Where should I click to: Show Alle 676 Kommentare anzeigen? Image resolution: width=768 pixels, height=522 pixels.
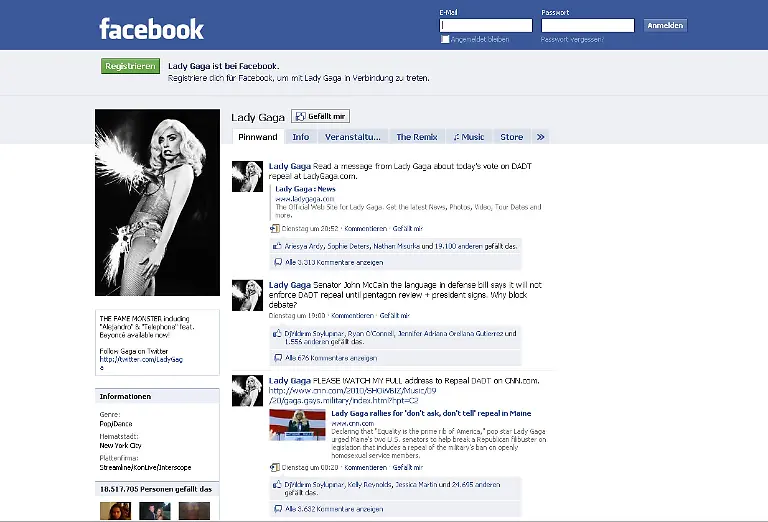331,358
